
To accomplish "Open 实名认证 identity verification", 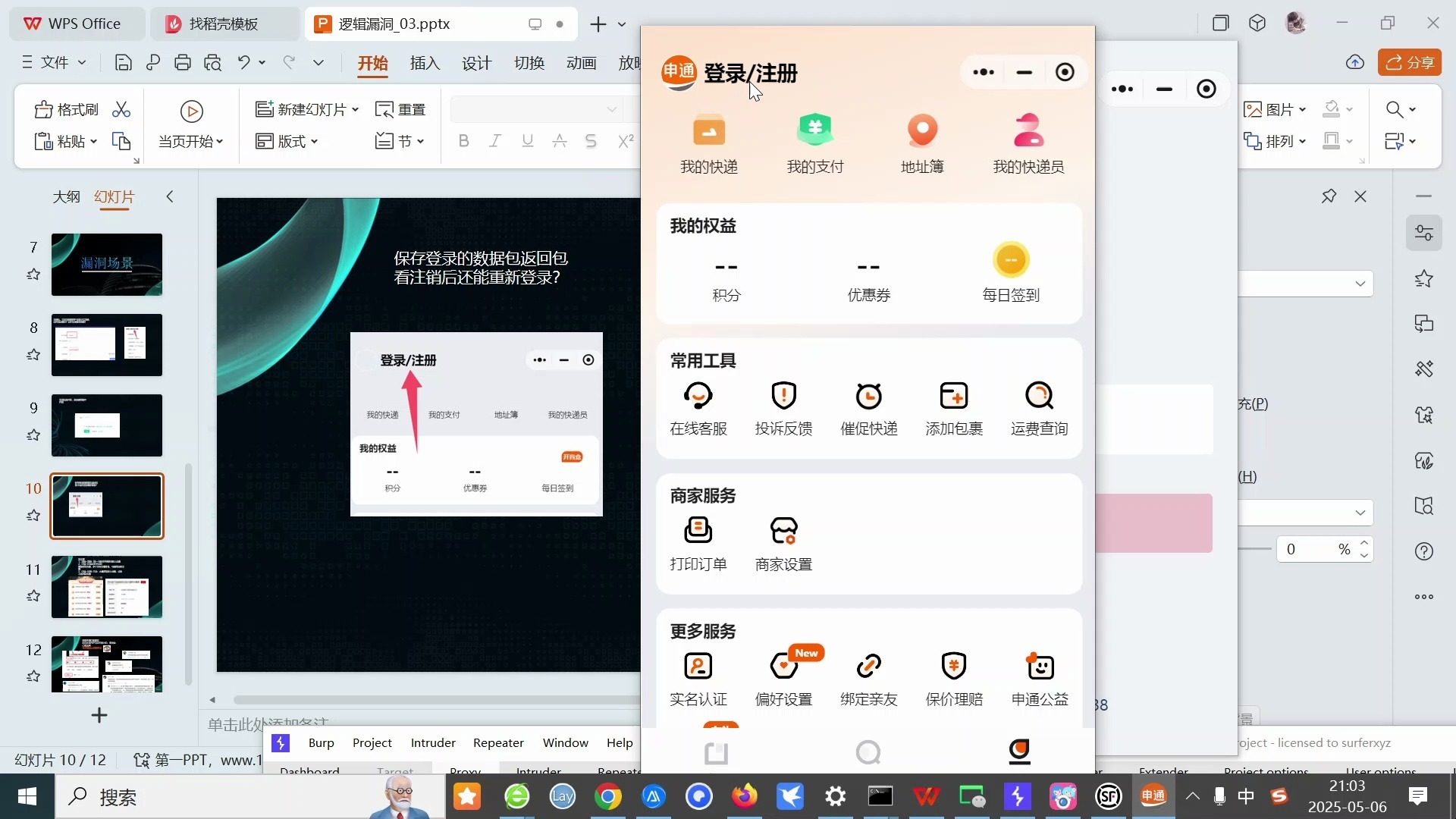I will [x=698, y=679].
